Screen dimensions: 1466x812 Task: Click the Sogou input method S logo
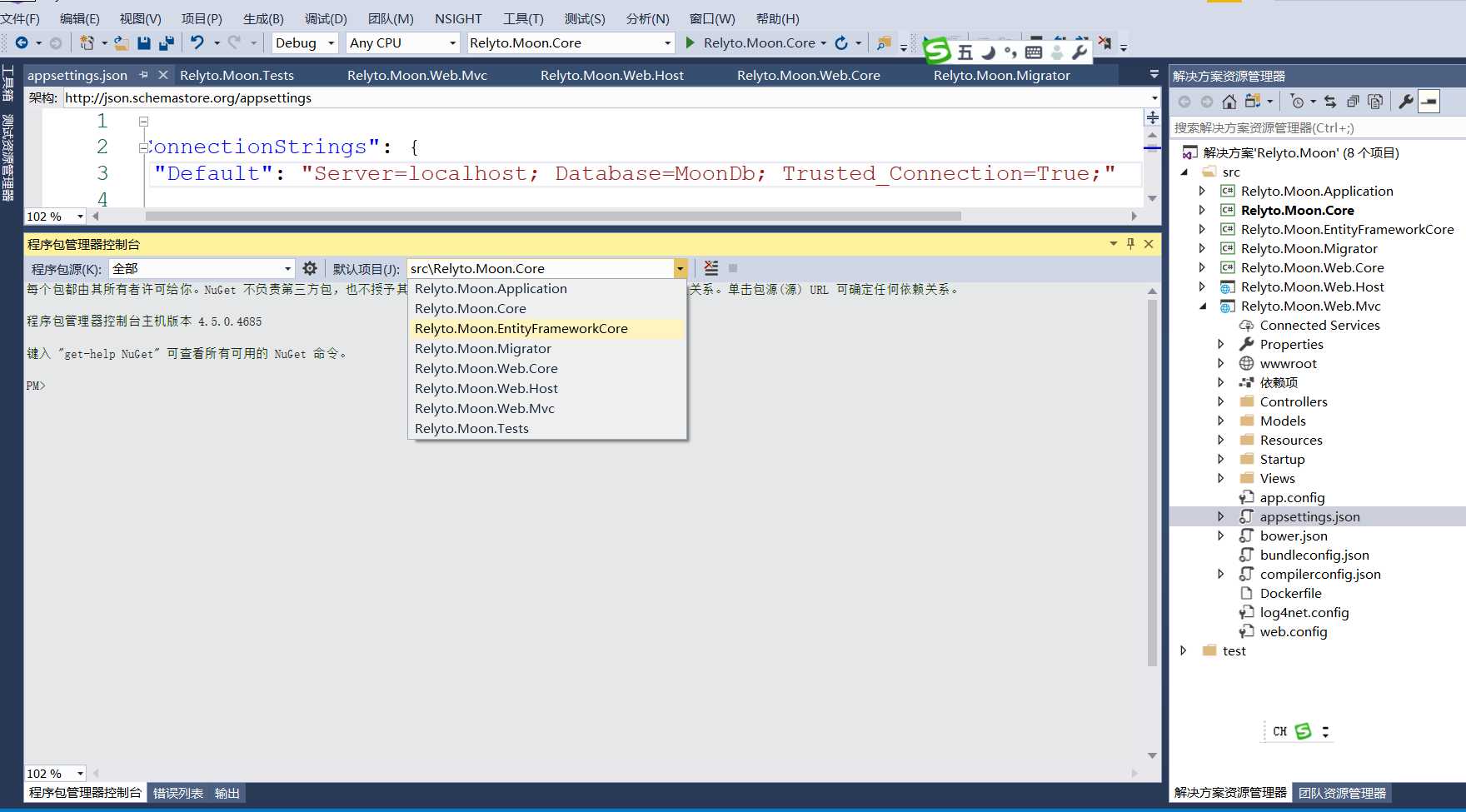click(937, 51)
